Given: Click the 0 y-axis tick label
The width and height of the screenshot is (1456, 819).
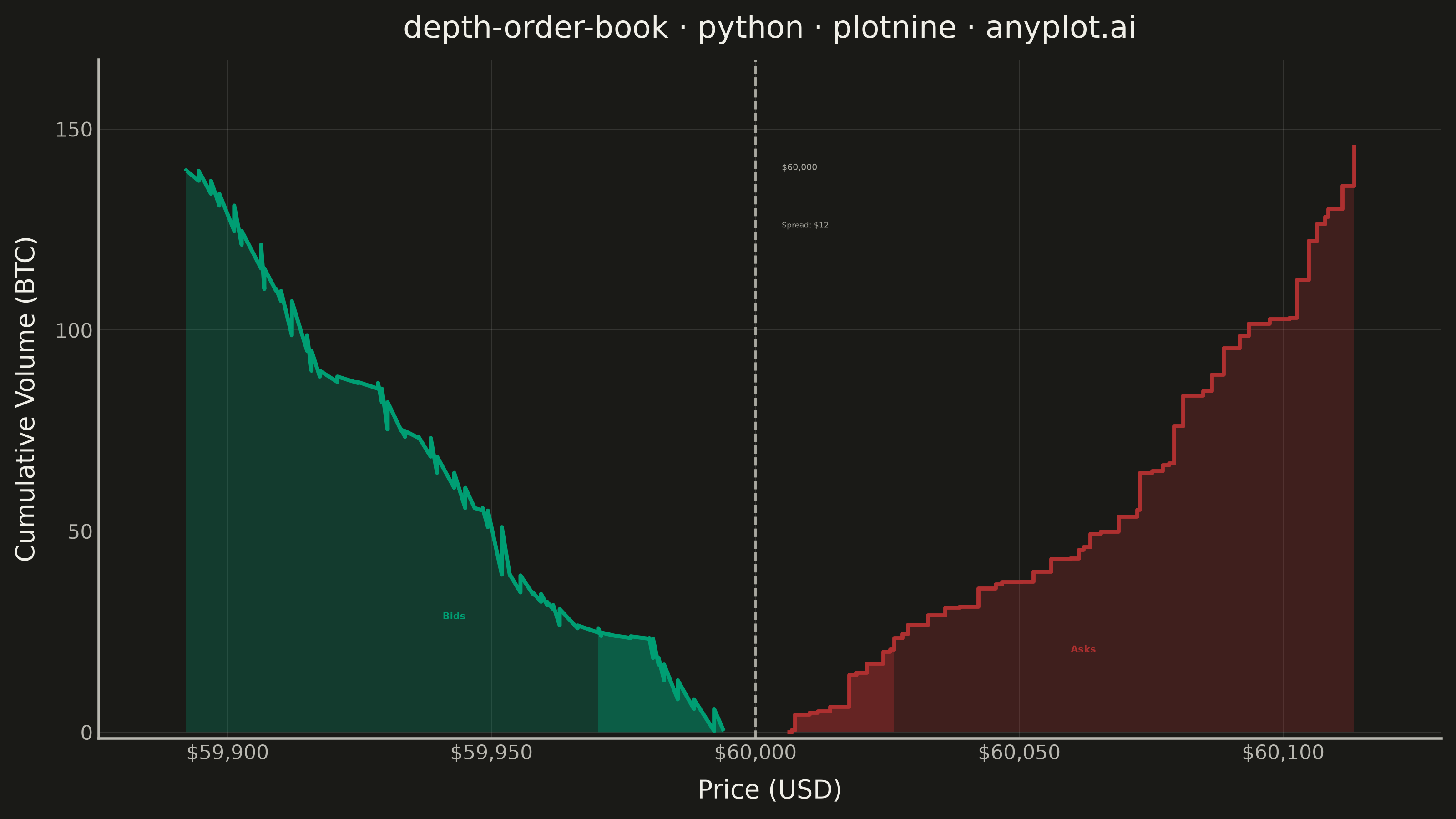Looking at the screenshot, I should pyautogui.click(x=86, y=733).
